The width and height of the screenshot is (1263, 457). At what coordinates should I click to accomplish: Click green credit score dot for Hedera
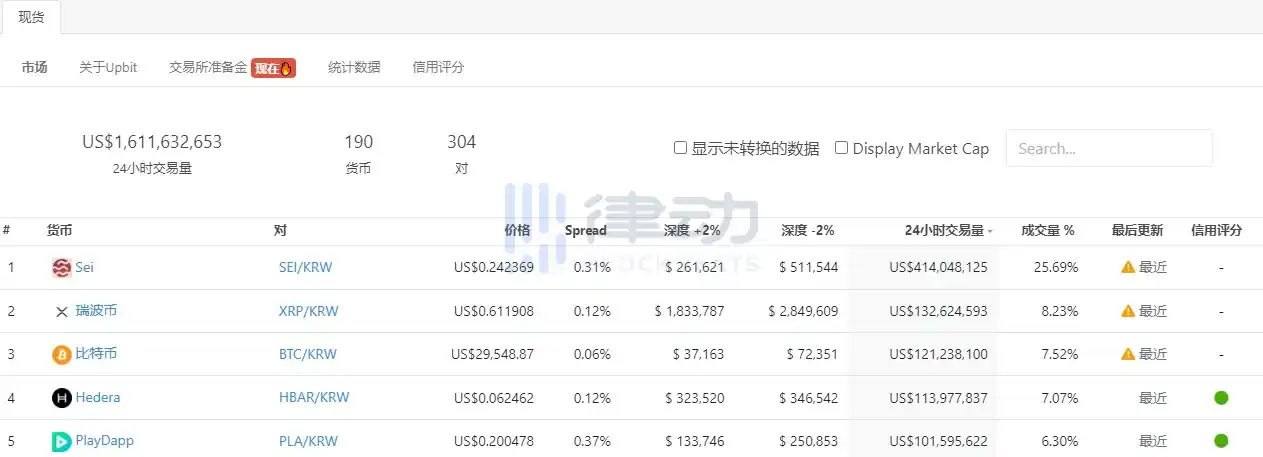click(x=1221, y=398)
